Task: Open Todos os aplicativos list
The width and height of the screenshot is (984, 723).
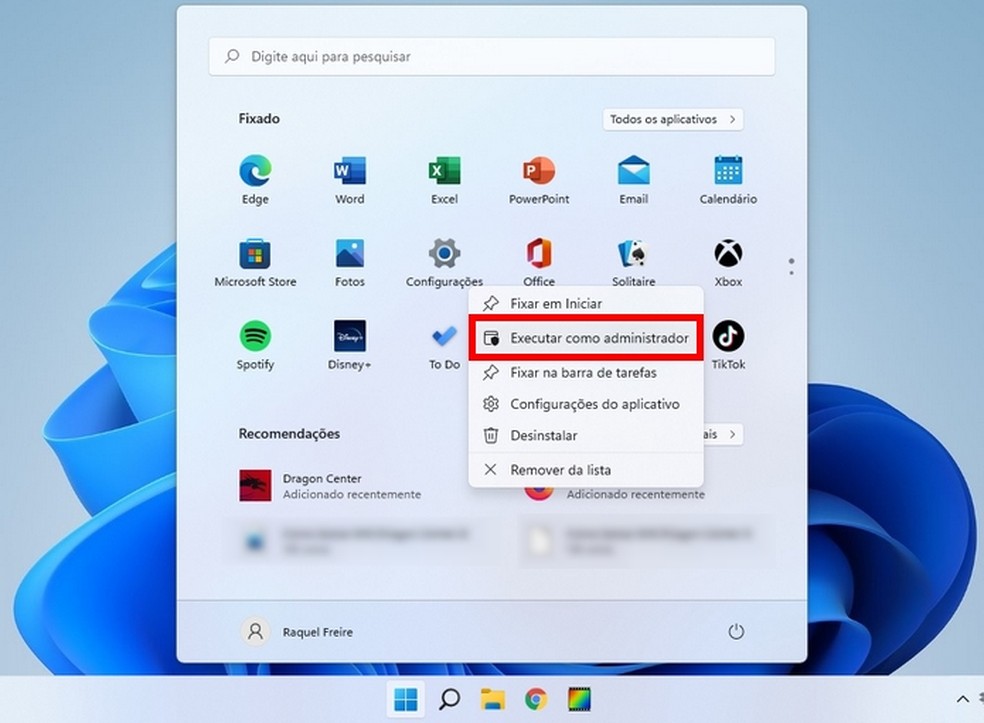Action: [673, 119]
